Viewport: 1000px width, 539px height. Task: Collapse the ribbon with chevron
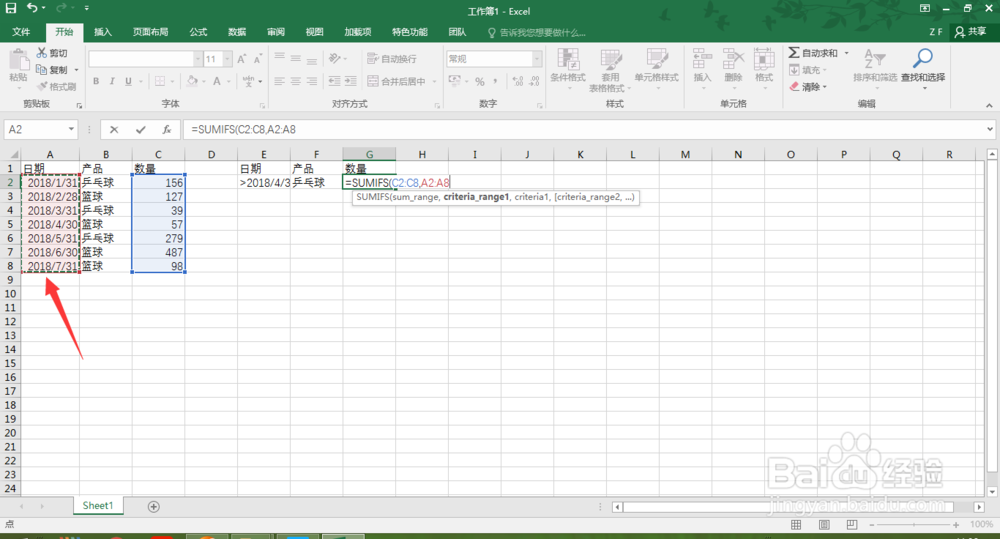989,105
